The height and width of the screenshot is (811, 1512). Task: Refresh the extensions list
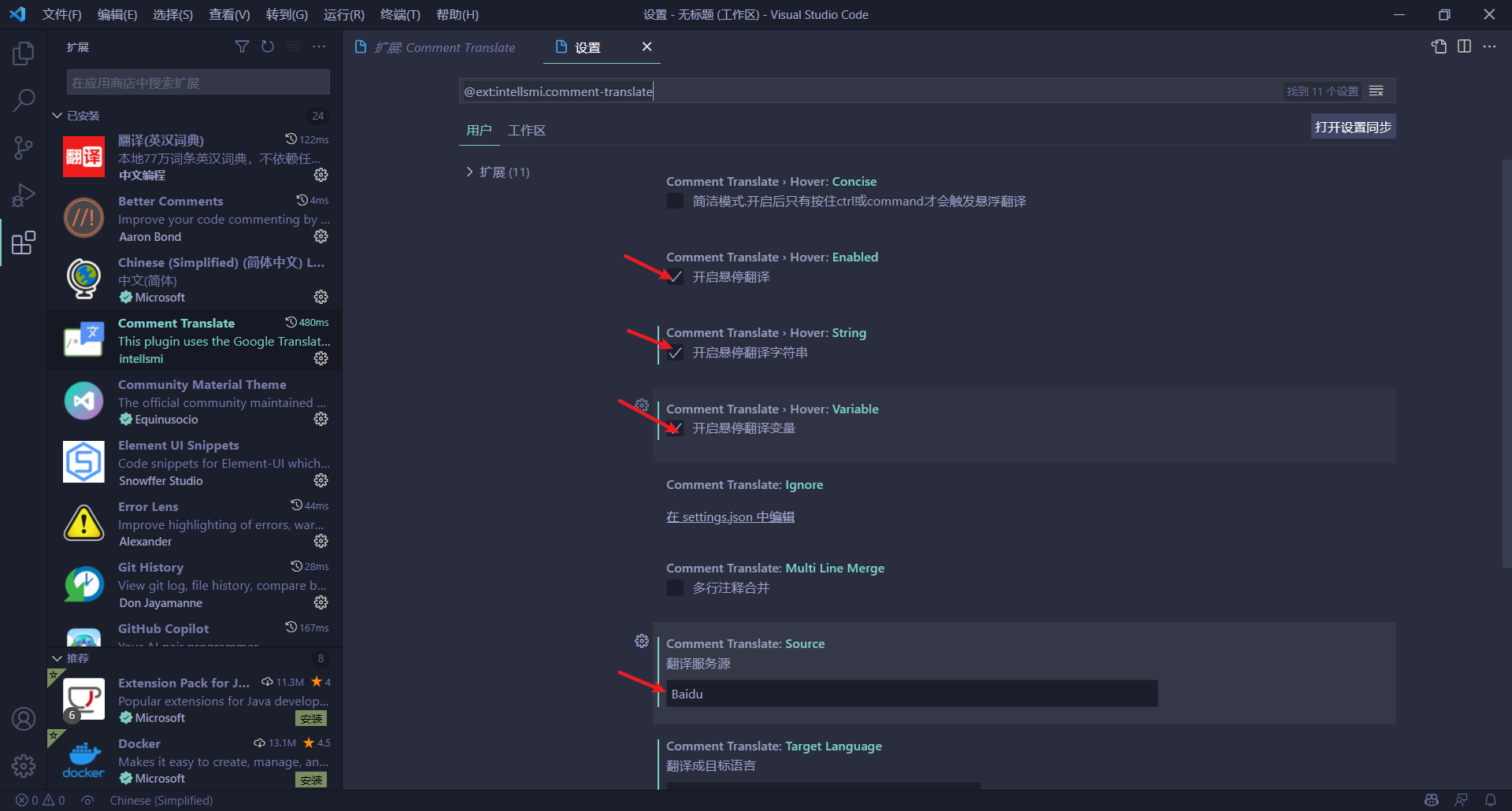coord(268,47)
